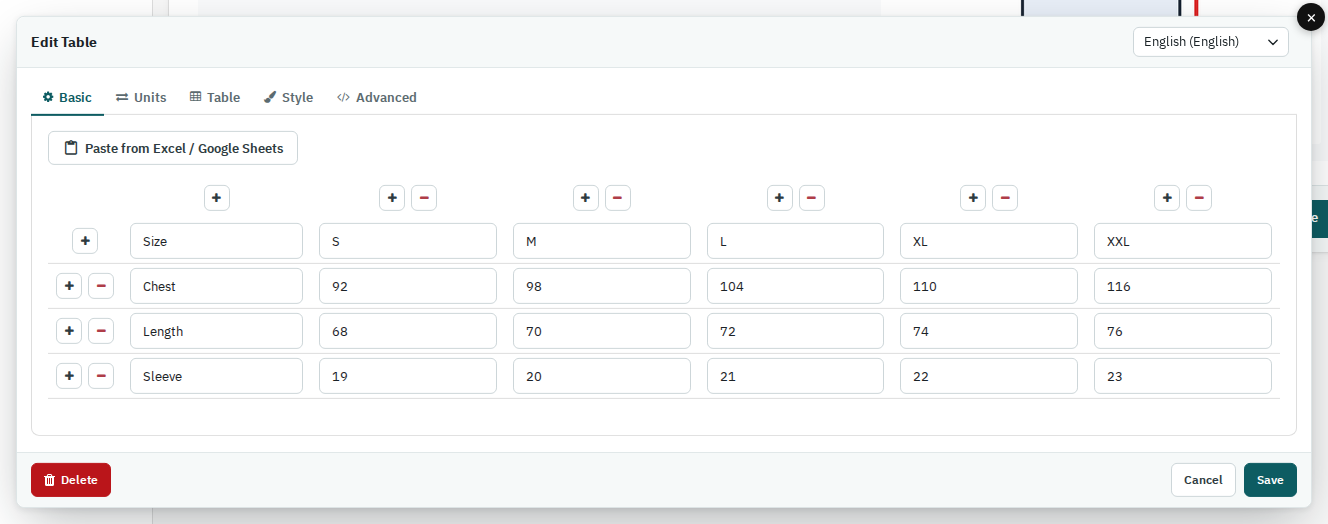Screen dimensions: 1328x524
Task: Select the Length value 74 cell
Action: 989,331
